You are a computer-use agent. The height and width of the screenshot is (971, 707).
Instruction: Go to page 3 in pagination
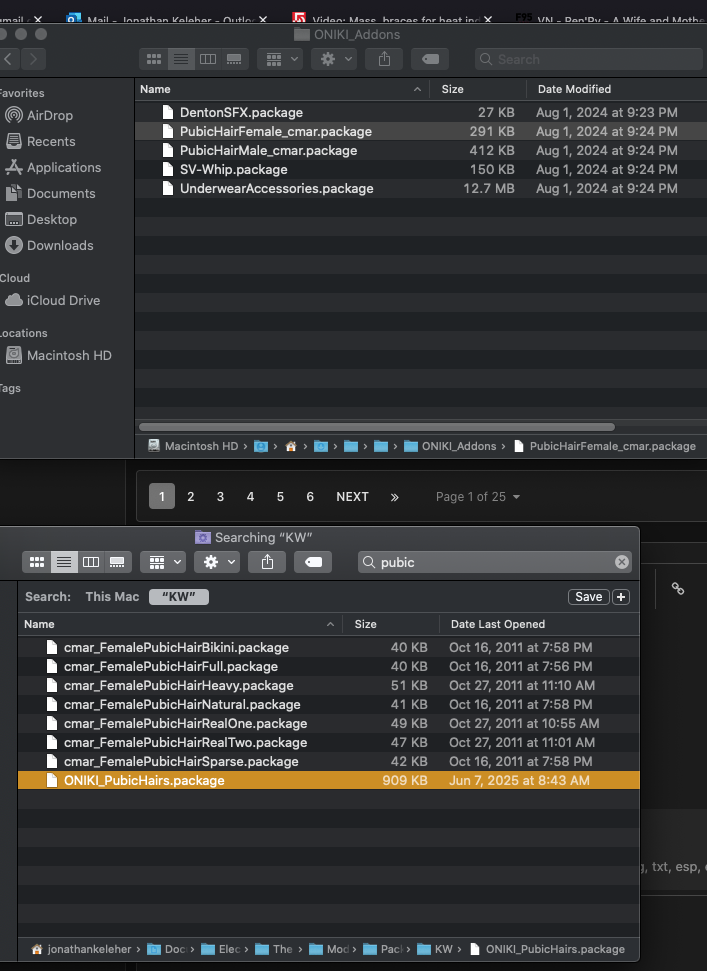coord(220,497)
